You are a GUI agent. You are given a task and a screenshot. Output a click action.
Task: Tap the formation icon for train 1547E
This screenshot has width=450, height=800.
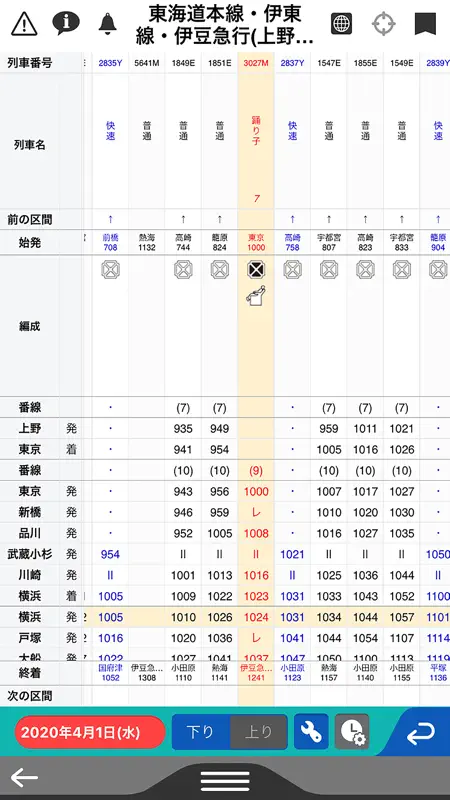(329, 269)
